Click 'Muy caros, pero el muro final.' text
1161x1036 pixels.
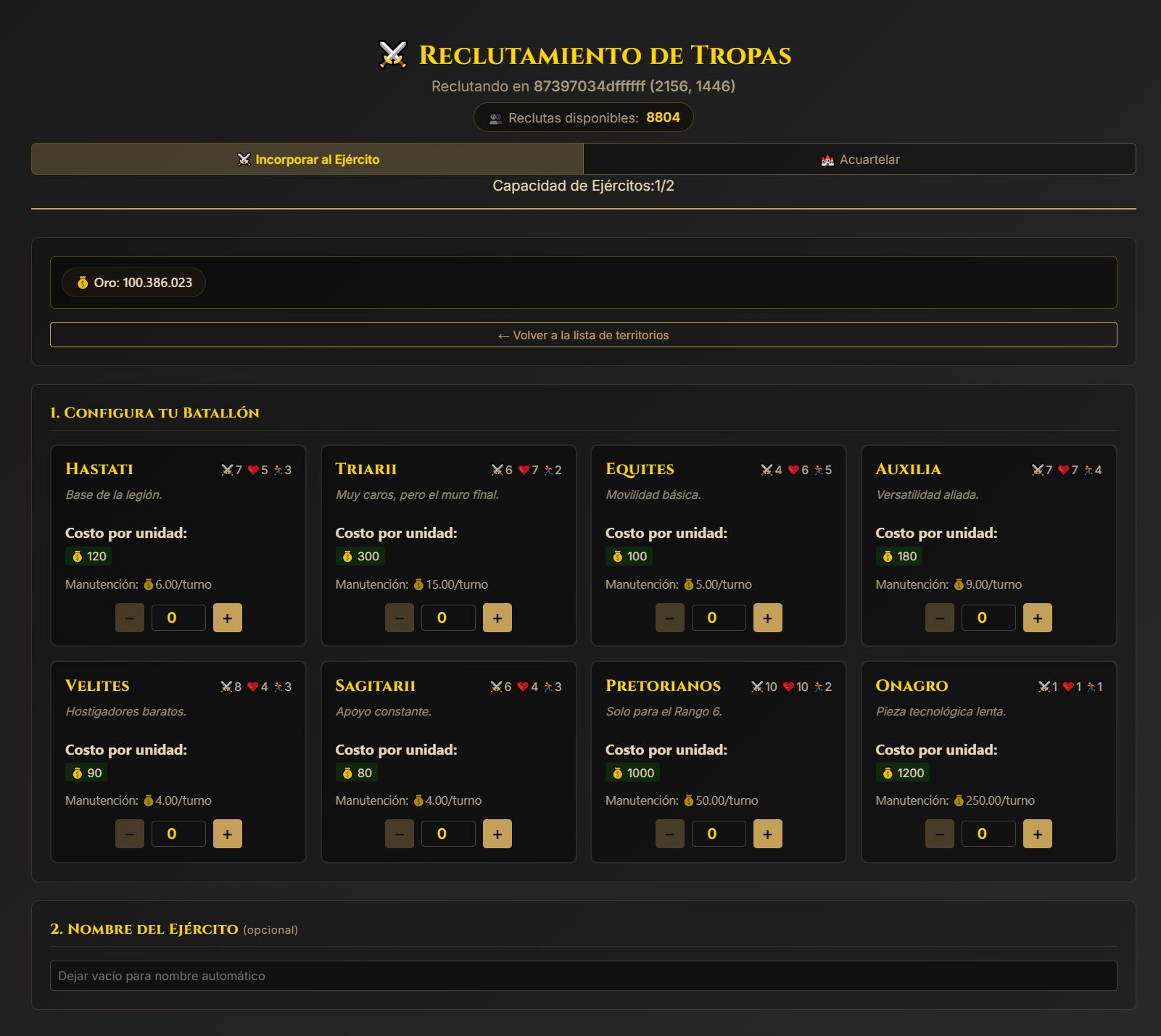pos(417,495)
